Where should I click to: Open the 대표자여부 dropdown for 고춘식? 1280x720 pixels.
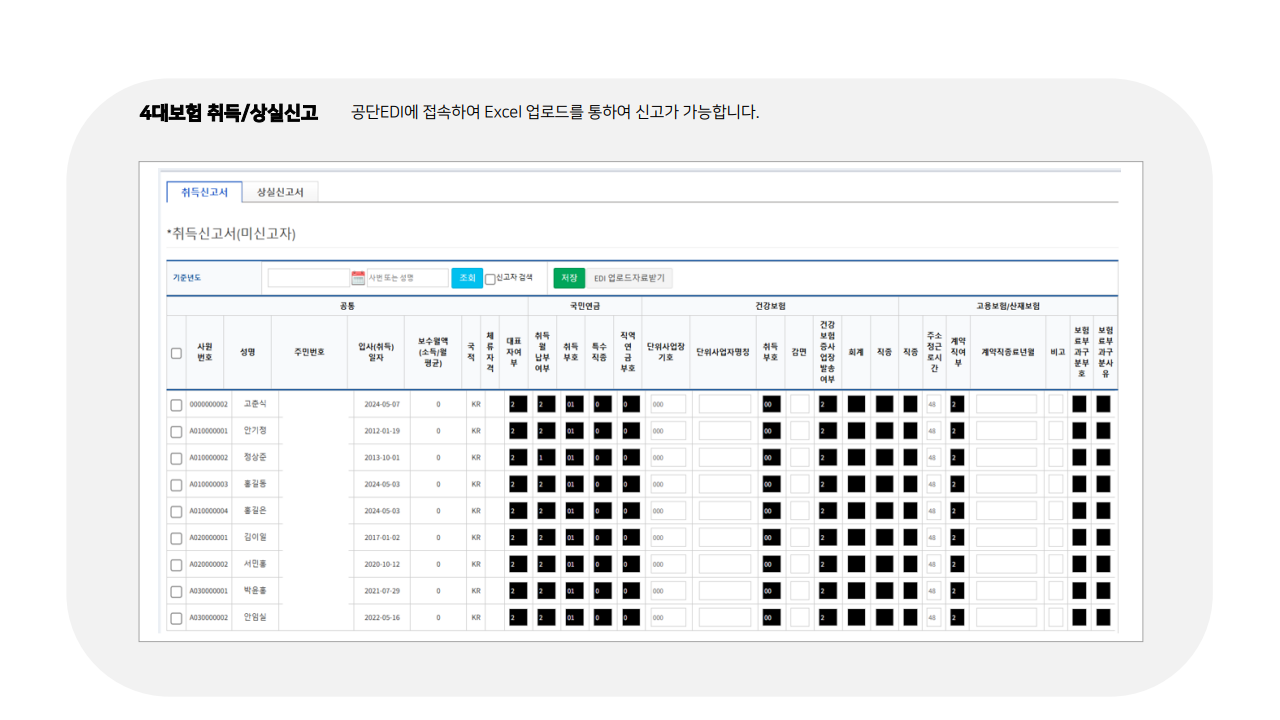pyautogui.click(x=517, y=403)
